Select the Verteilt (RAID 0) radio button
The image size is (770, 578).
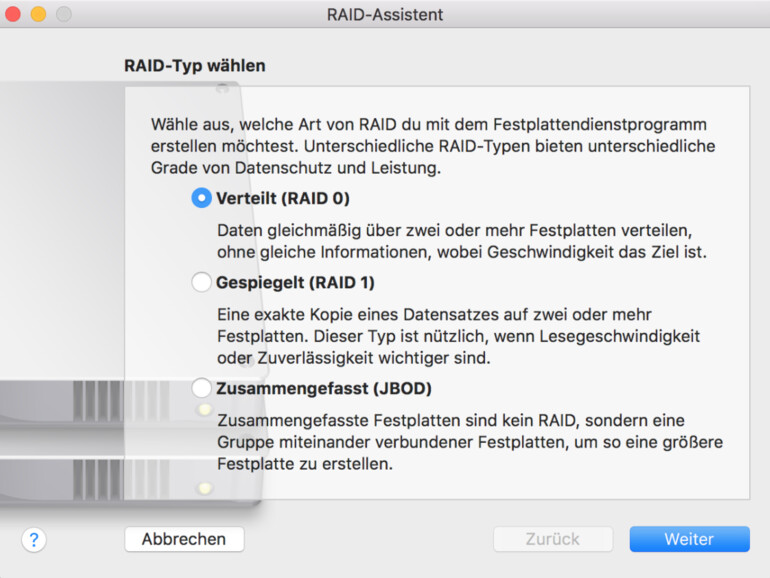201,198
